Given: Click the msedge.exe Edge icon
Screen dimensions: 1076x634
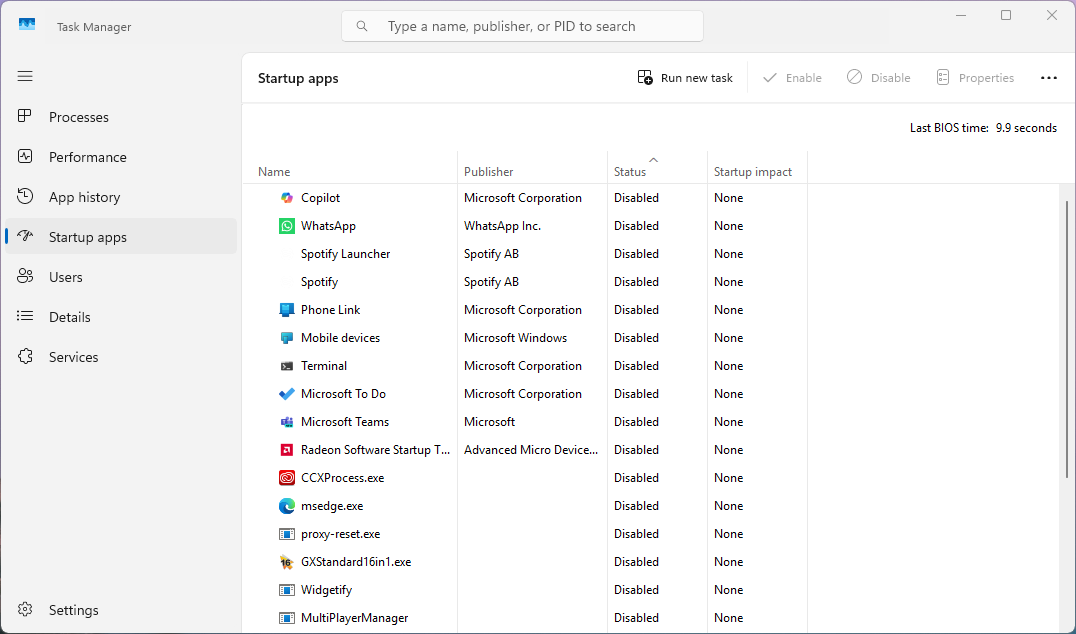Looking at the screenshot, I should 287,506.
